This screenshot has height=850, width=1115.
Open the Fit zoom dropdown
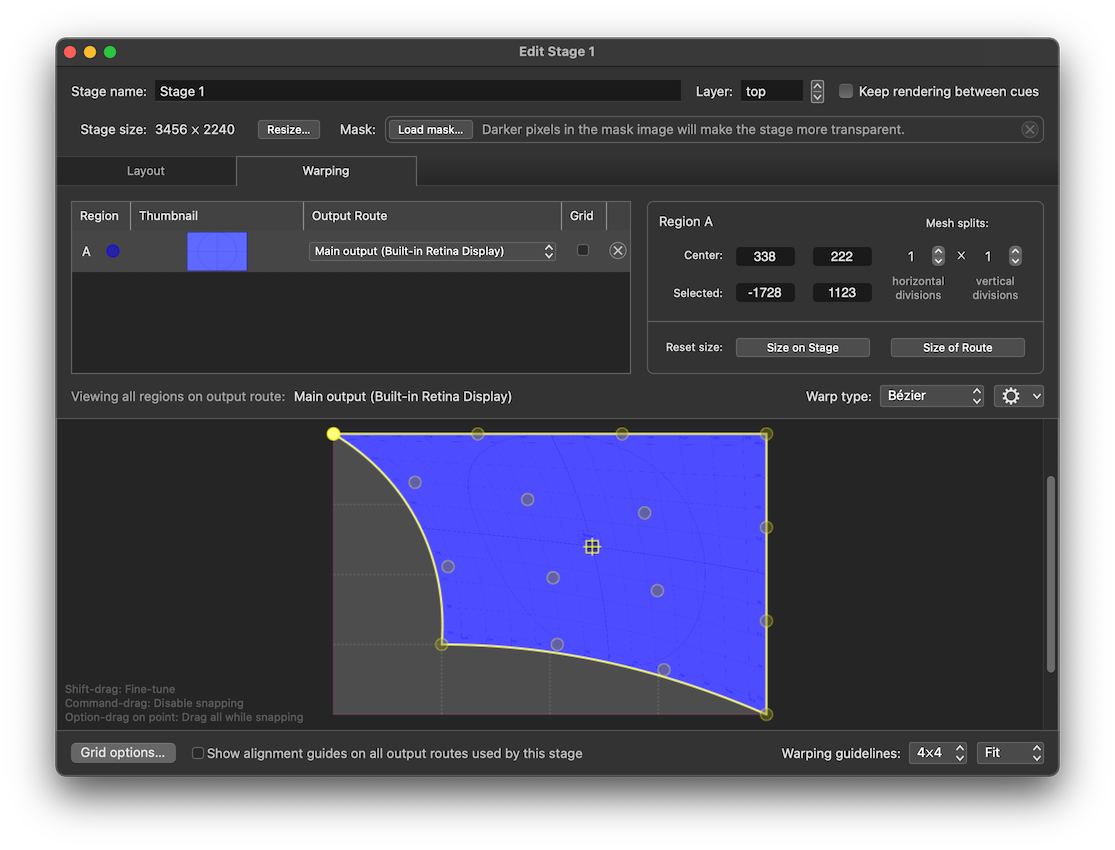(x=1009, y=752)
